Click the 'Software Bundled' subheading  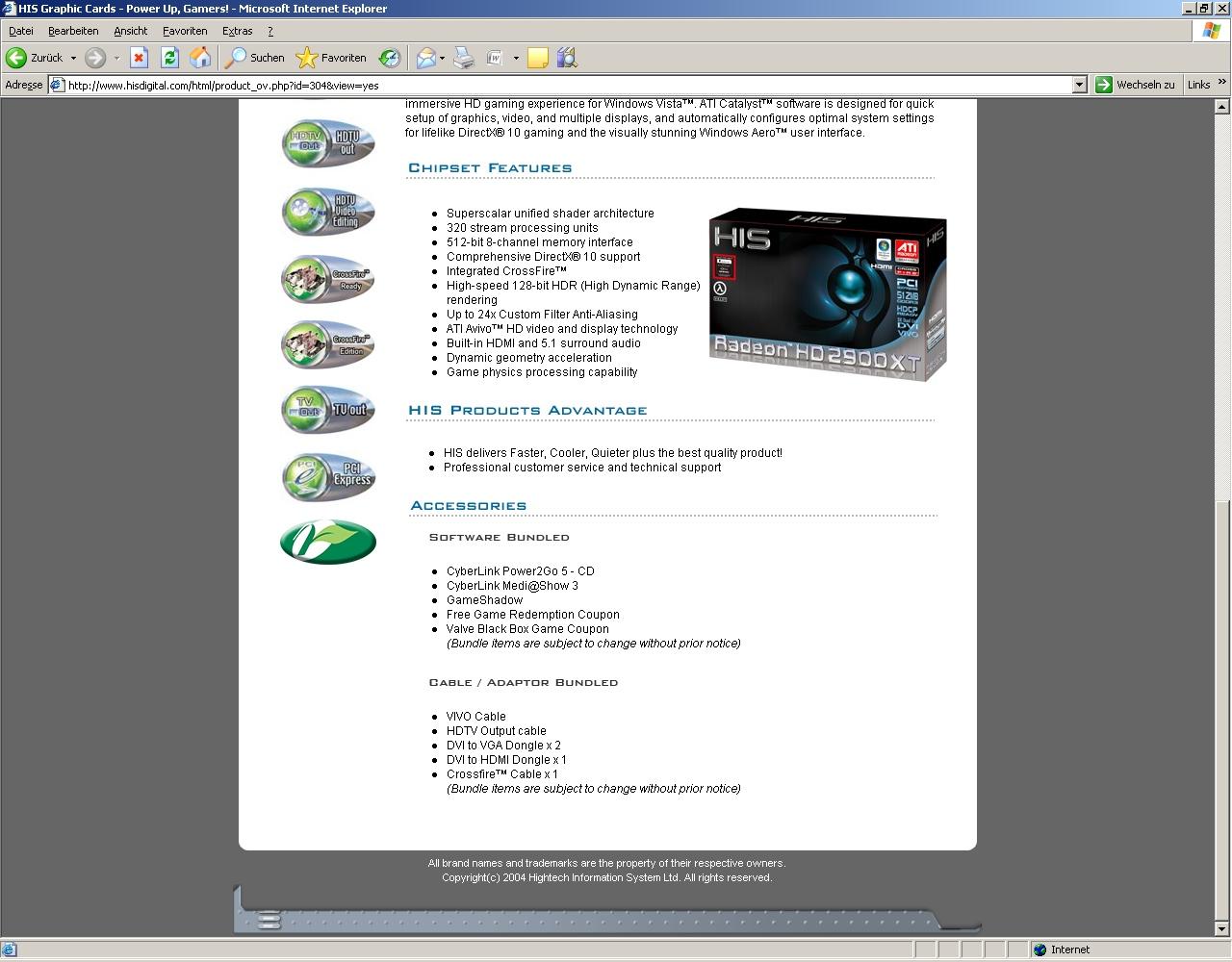pos(500,537)
